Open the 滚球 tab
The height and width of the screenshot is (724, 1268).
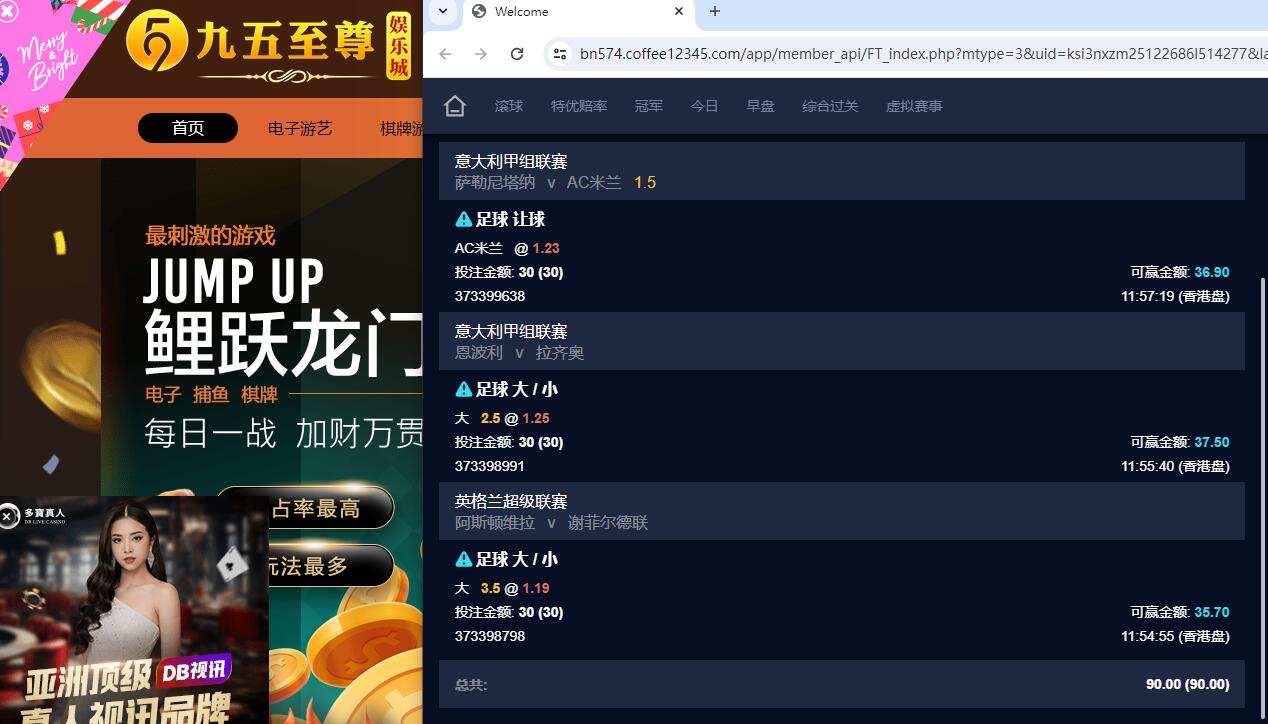509,106
